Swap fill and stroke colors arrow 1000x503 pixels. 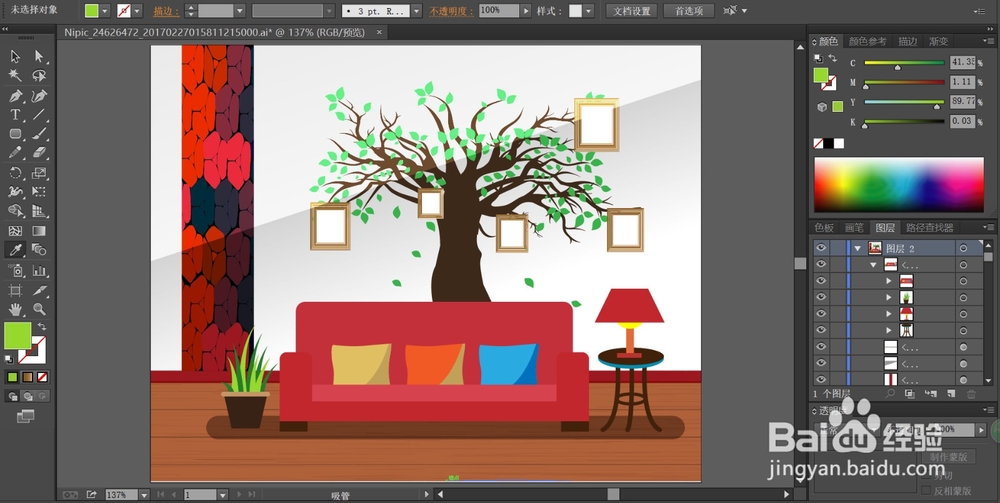42,326
